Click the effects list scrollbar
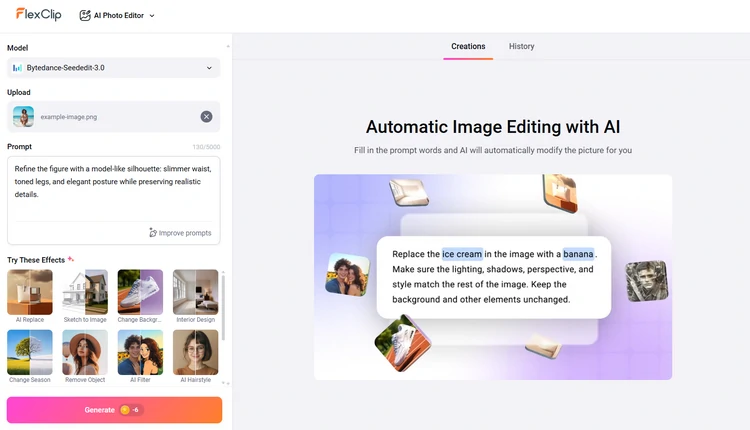Image resolution: width=750 pixels, height=430 pixels. [x=223, y=307]
